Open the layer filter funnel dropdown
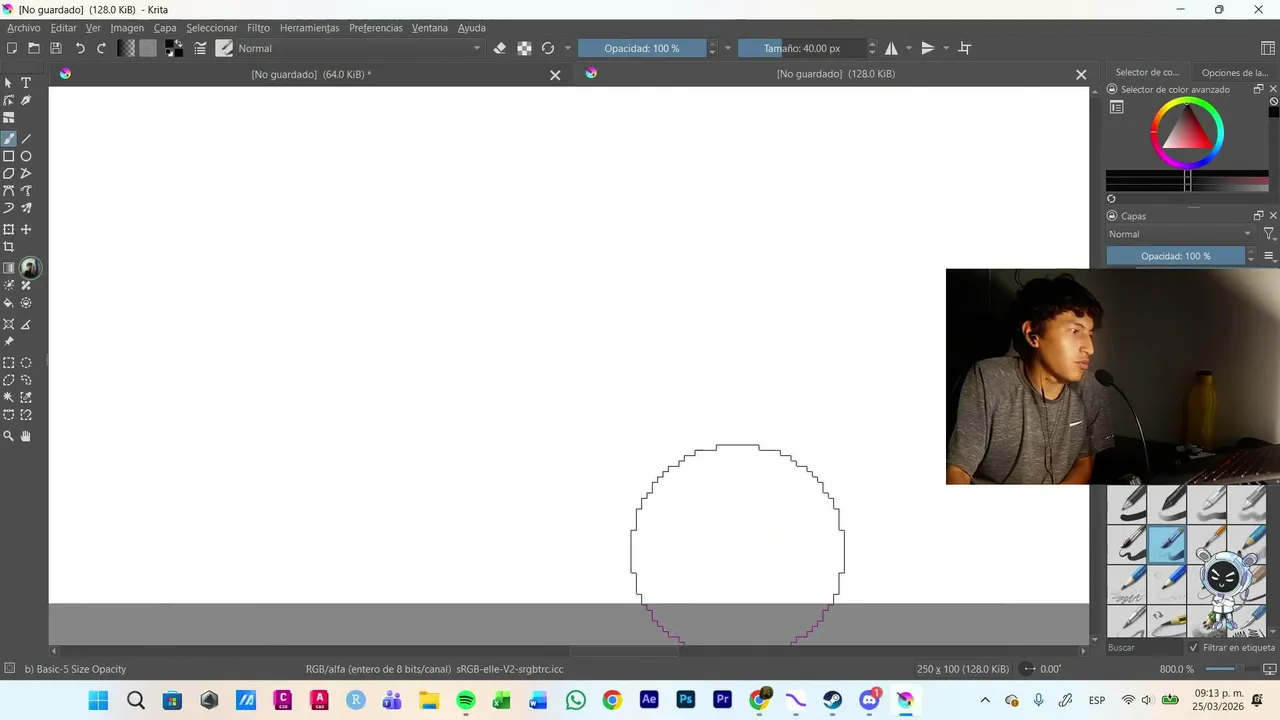Viewport: 1280px width, 720px height. pyautogui.click(x=1269, y=234)
